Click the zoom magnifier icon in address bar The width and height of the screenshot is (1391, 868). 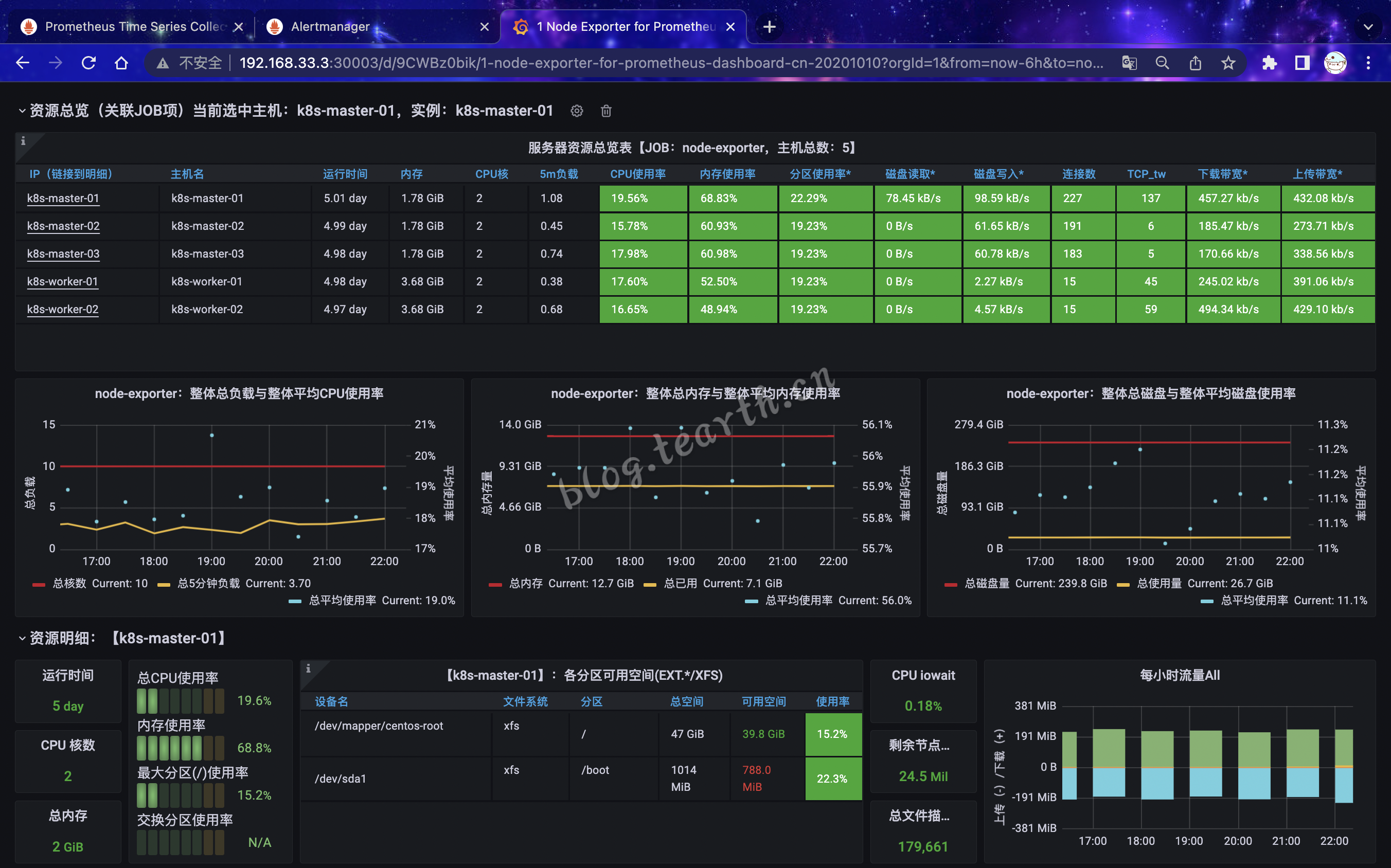click(1163, 63)
